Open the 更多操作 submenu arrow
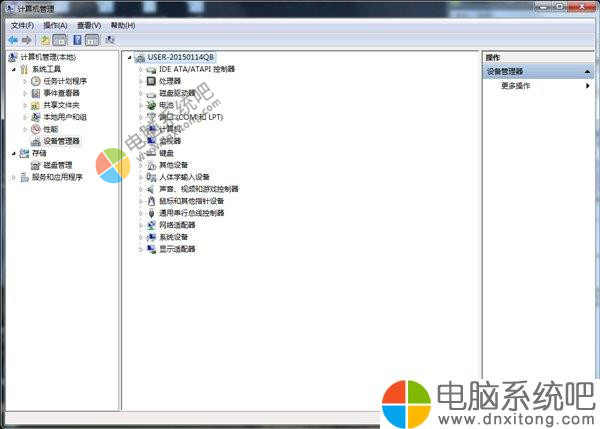Image resolution: width=600 pixels, height=429 pixels. (587, 86)
